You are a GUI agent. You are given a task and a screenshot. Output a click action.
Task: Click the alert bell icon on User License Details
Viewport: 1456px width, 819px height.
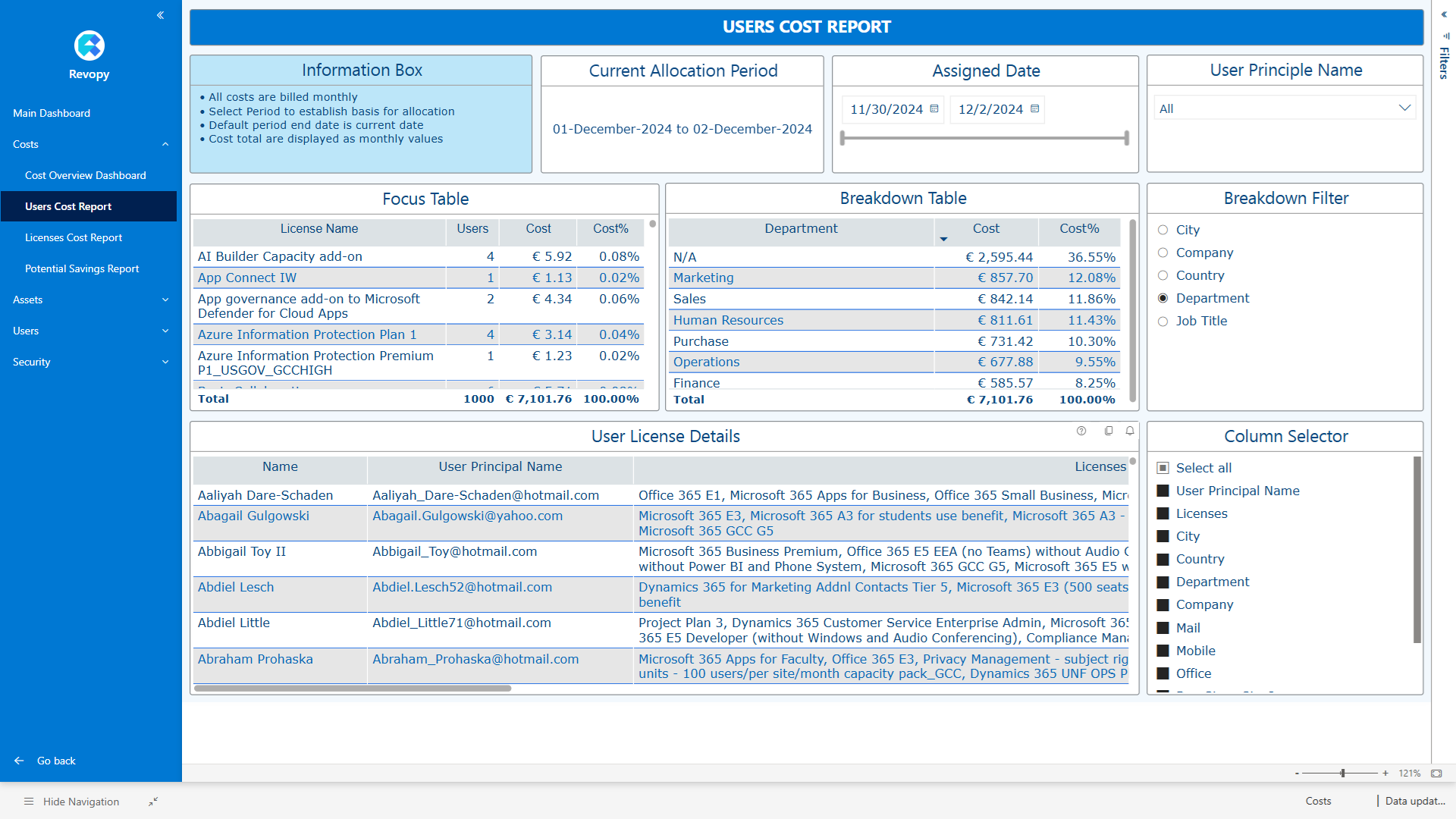[1130, 431]
